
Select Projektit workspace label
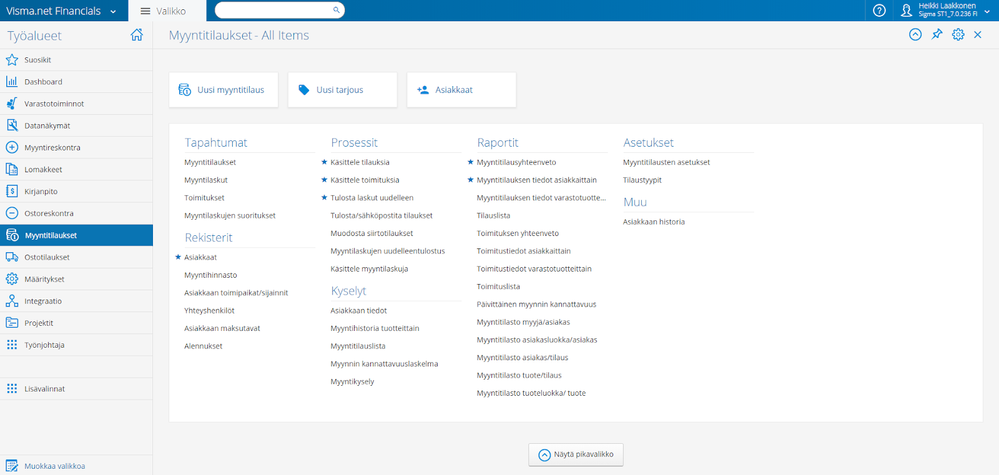pyautogui.click(x=39, y=323)
